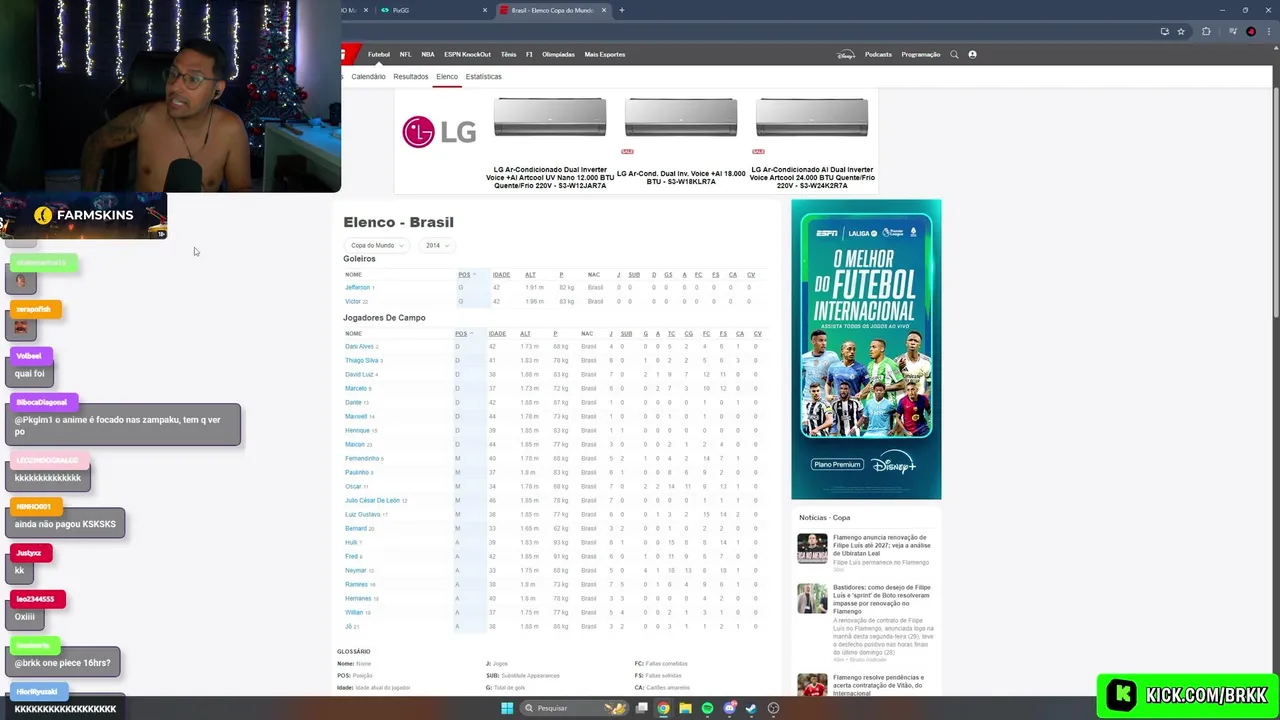The image size is (1280, 720).
Task: Close the Brasil - Elenco Copa do Mundo tab
Action: pos(605,10)
